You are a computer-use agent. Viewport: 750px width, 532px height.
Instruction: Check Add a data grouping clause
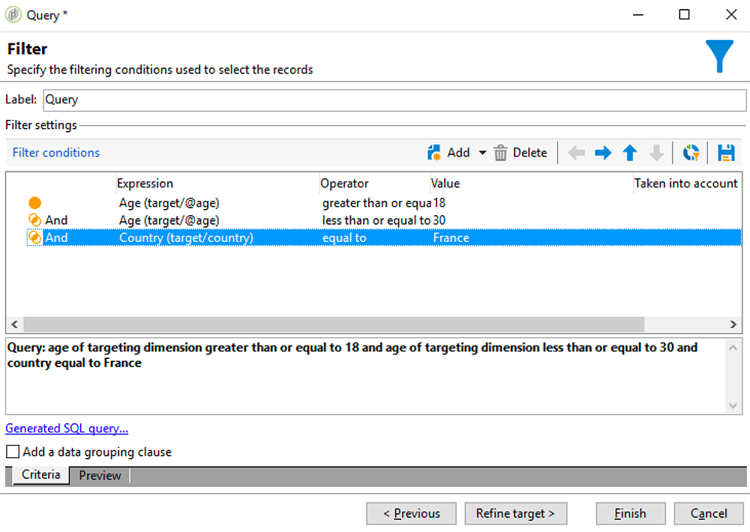[x=13, y=452]
